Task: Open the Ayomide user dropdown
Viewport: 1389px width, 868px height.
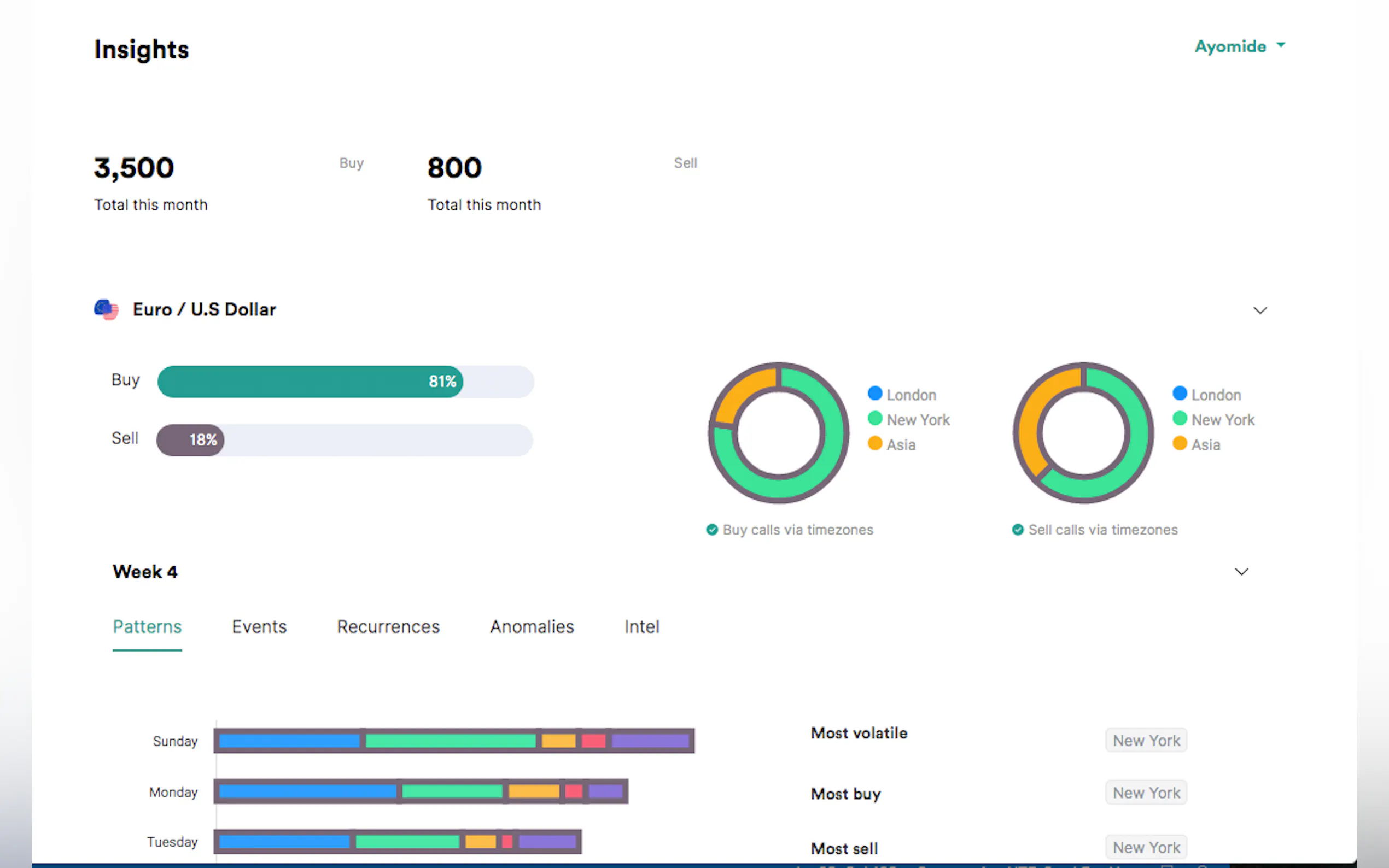Action: 1239,46
